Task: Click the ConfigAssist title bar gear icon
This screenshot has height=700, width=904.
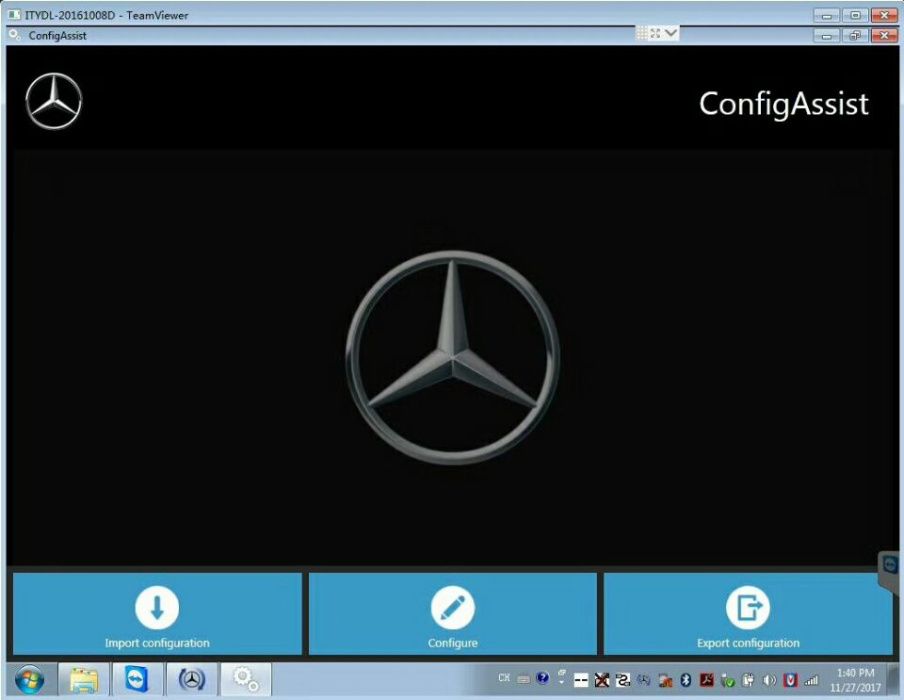Action: click(14, 35)
